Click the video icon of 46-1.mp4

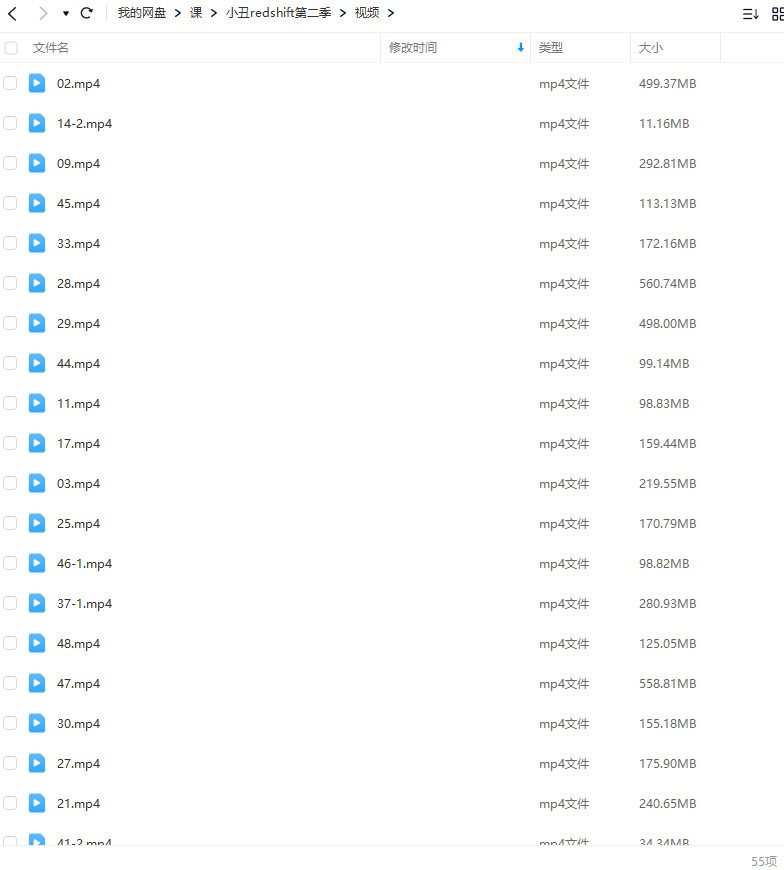click(x=37, y=563)
